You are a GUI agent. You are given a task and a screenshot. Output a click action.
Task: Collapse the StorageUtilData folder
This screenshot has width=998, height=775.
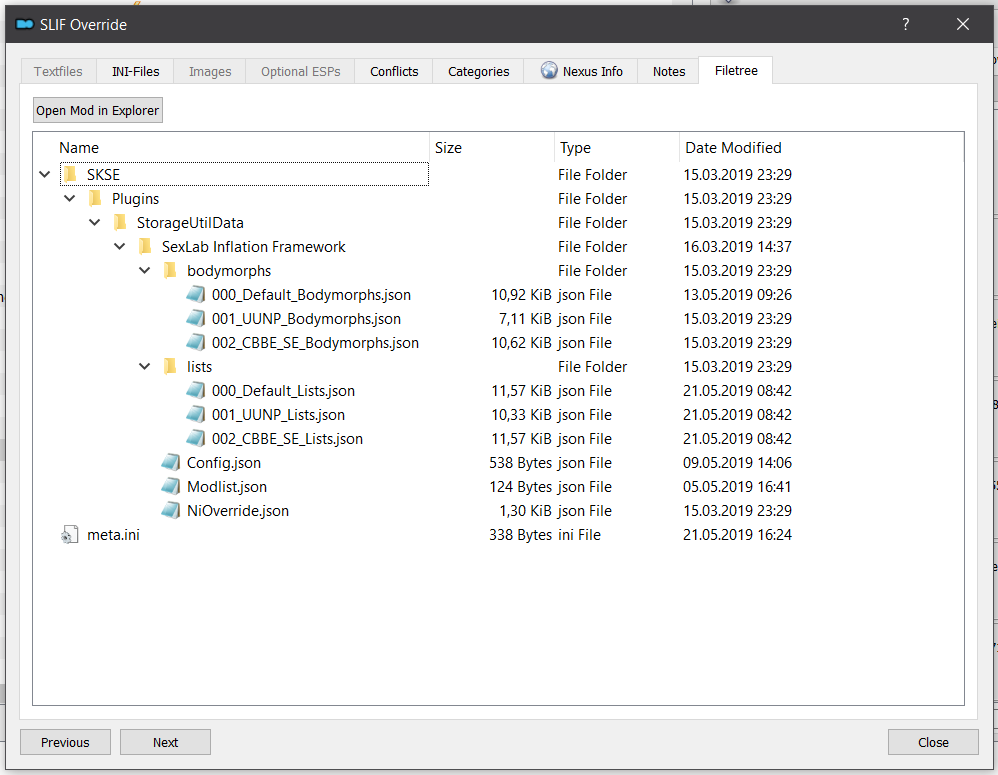pos(94,223)
